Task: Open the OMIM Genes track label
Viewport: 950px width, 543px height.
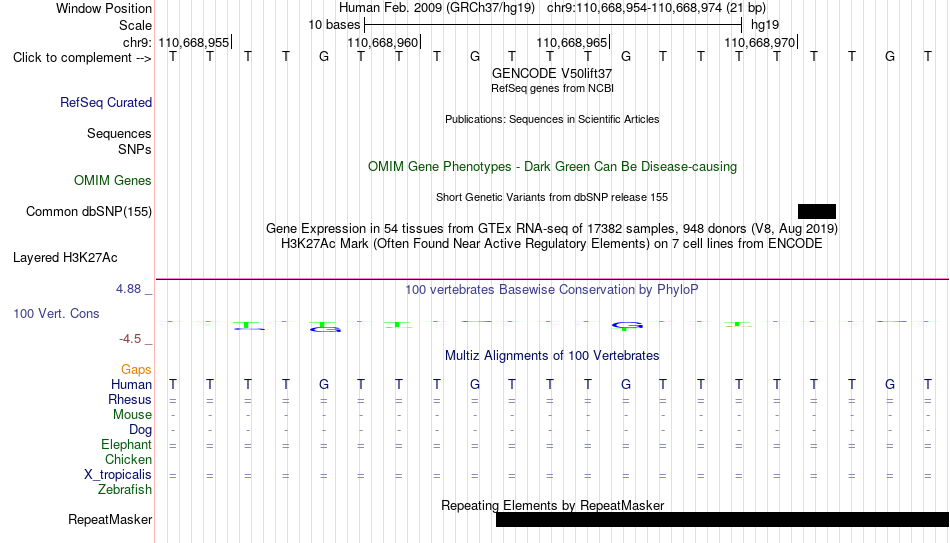Action: (x=113, y=181)
